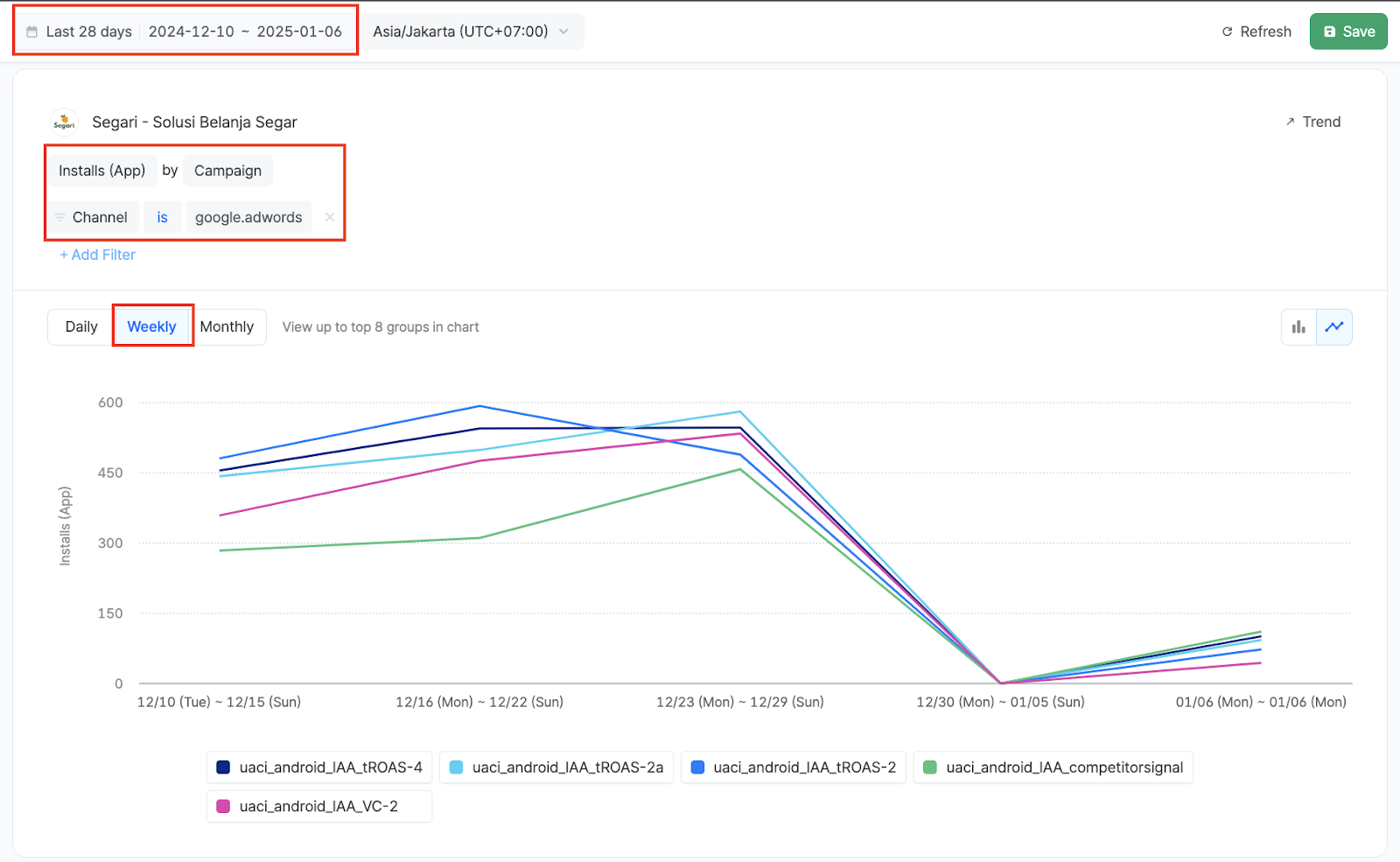1400x862 pixels.
Task: Click the calendar icon beside Last 28 days
Action: (32, 32)
